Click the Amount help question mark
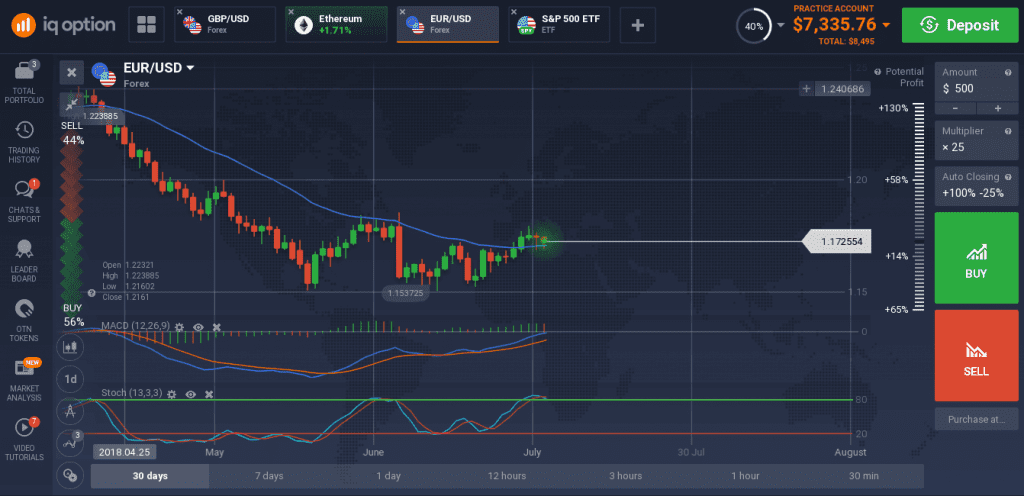This screenshot has height=496, width=1024. coord(1008,72)
